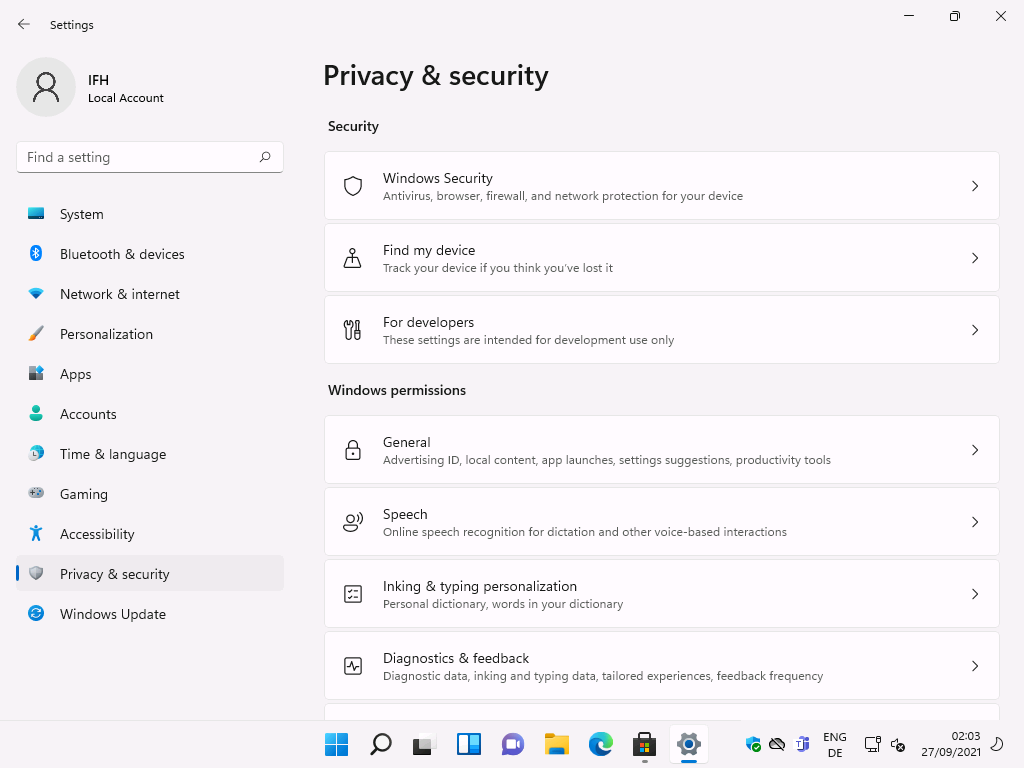Click ENG DE language indicator in tray
1024x768 pixels.
tap(835, 744)
